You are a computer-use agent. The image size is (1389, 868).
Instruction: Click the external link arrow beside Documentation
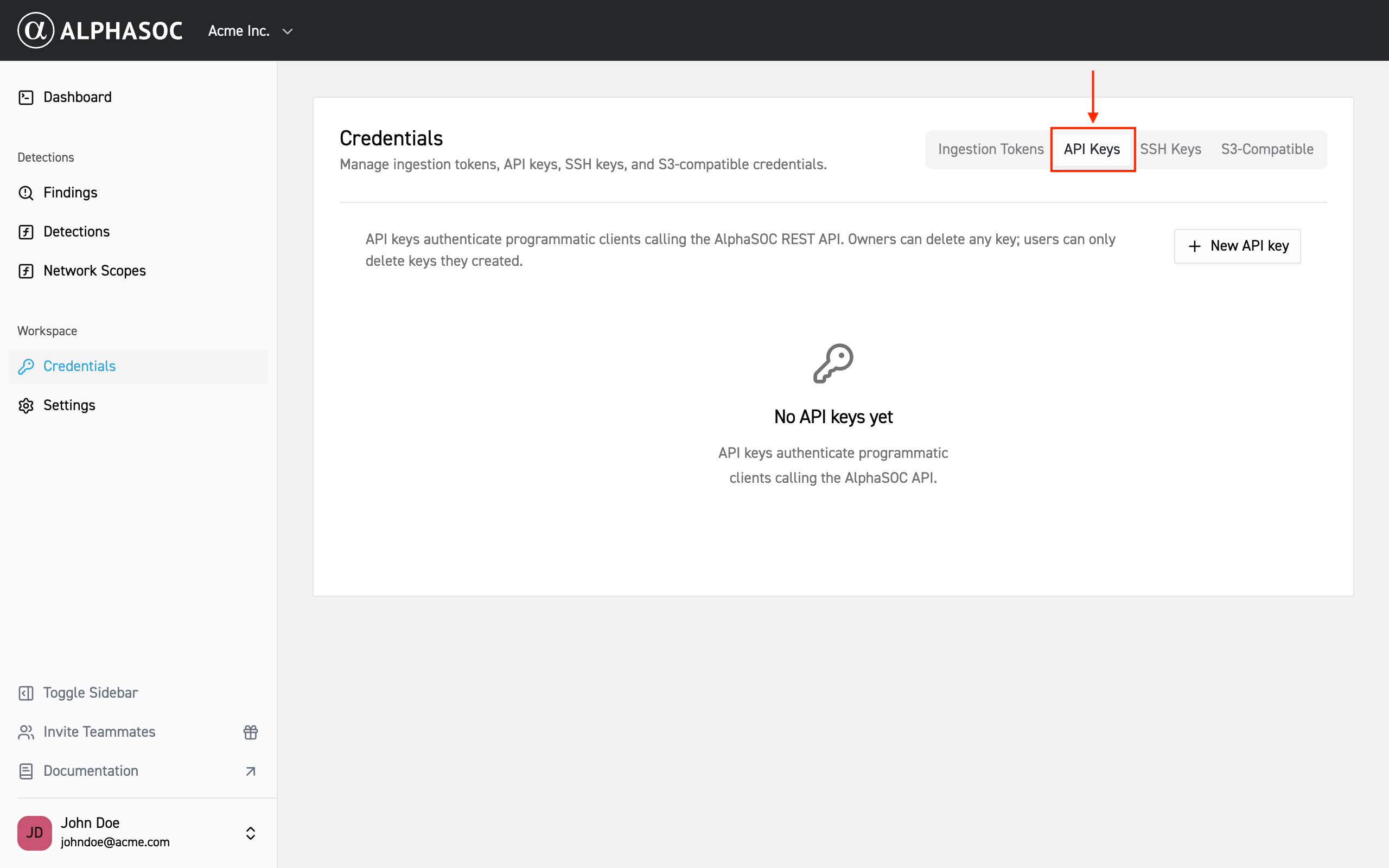click(251, 771)
